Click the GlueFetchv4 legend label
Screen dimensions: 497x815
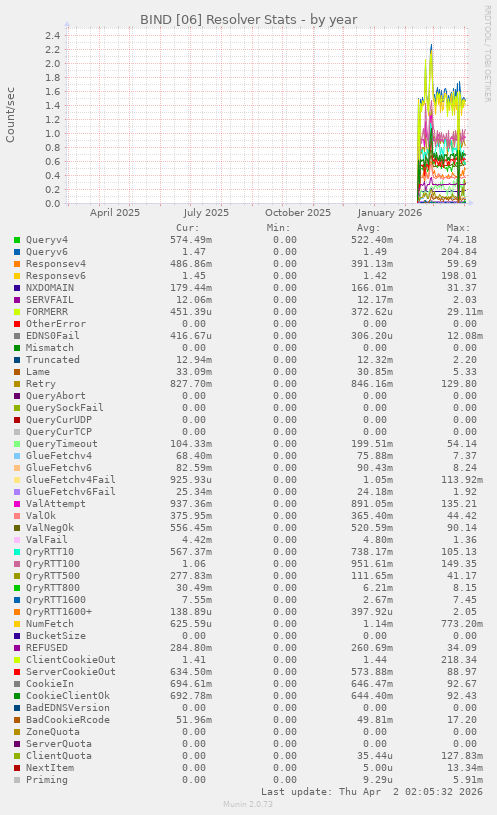[x=59, y=456]
